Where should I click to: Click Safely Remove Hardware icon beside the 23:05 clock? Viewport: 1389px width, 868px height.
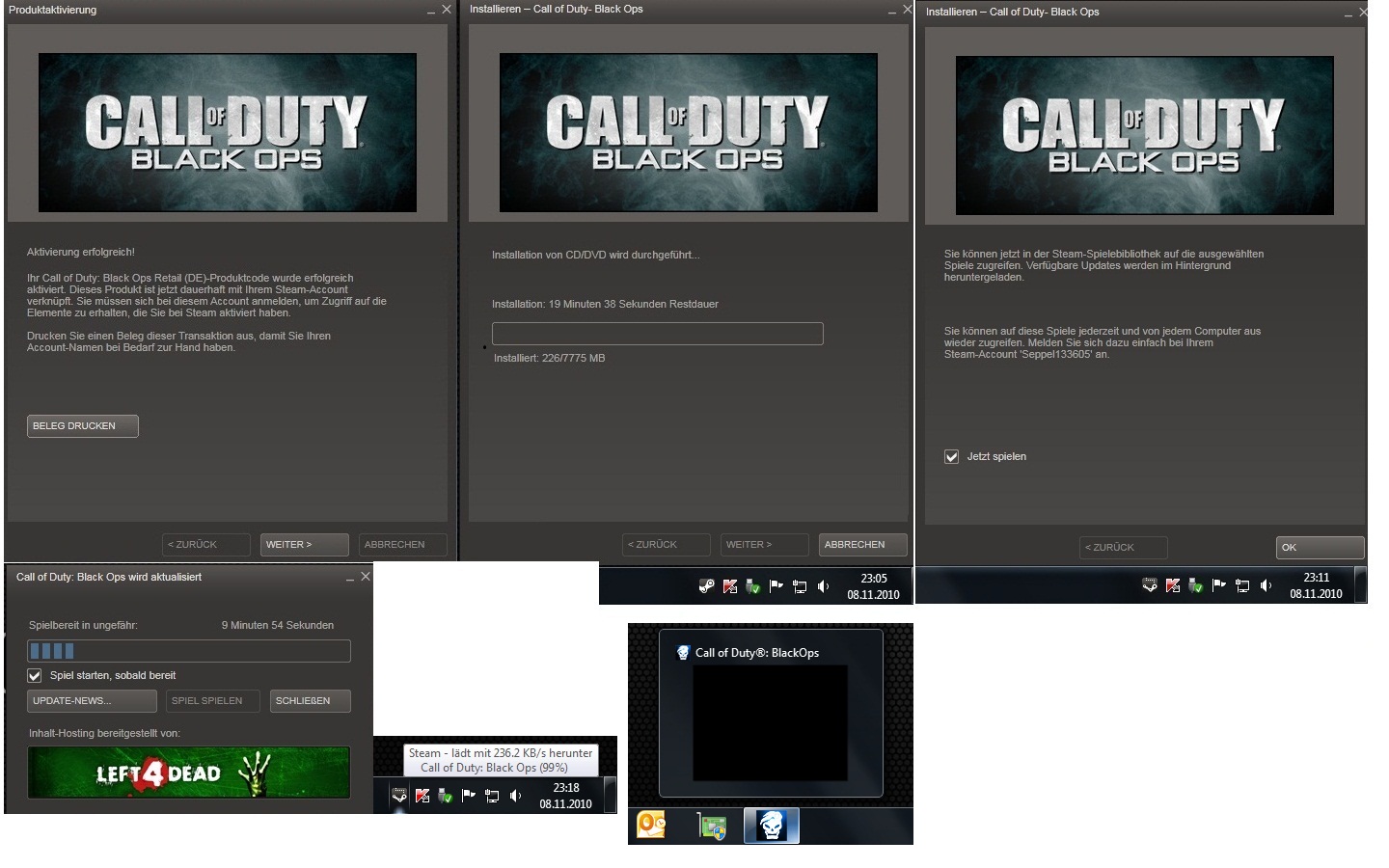click(753, 585)
